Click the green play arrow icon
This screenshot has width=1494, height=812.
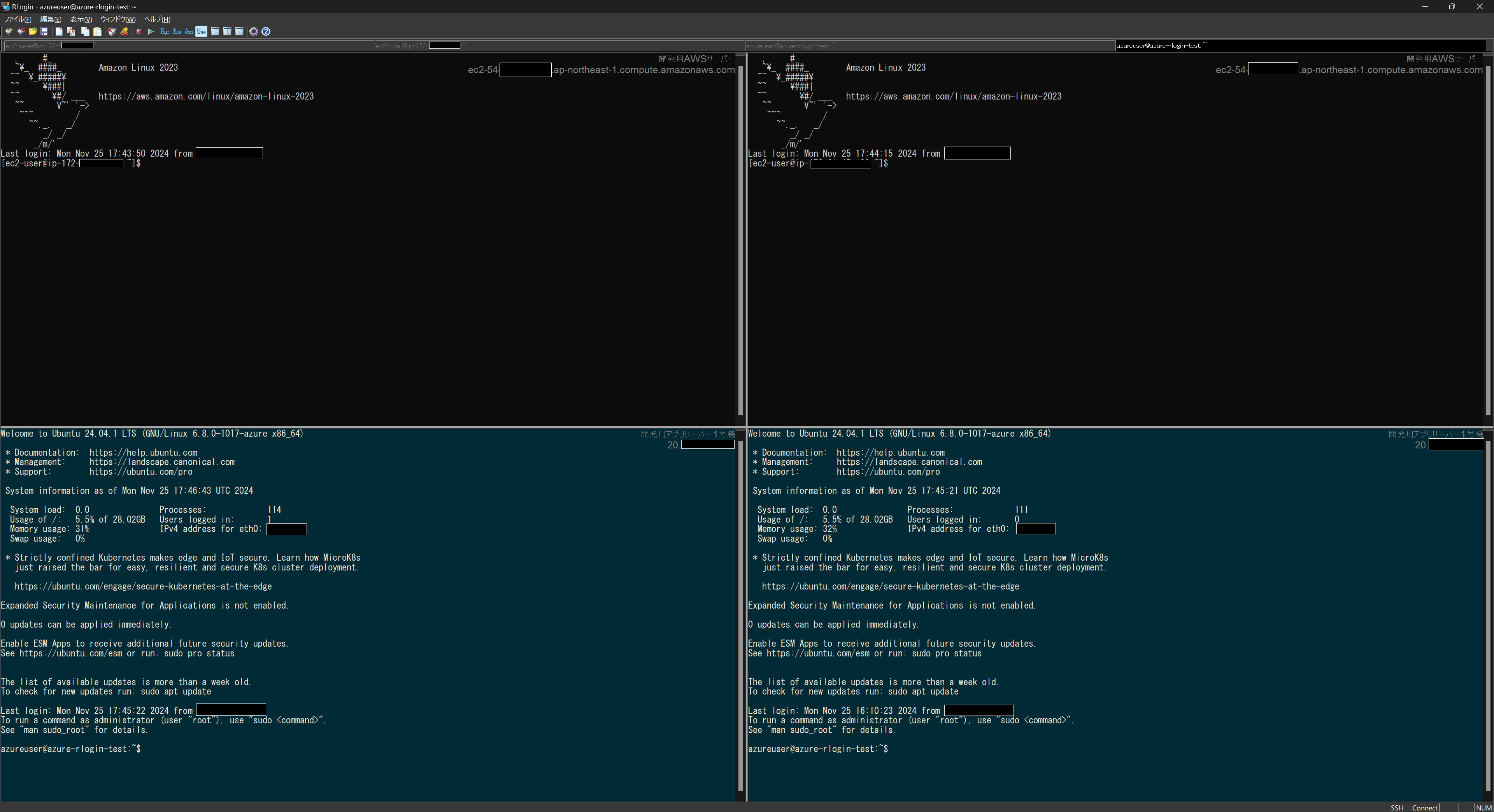(151, 32)
